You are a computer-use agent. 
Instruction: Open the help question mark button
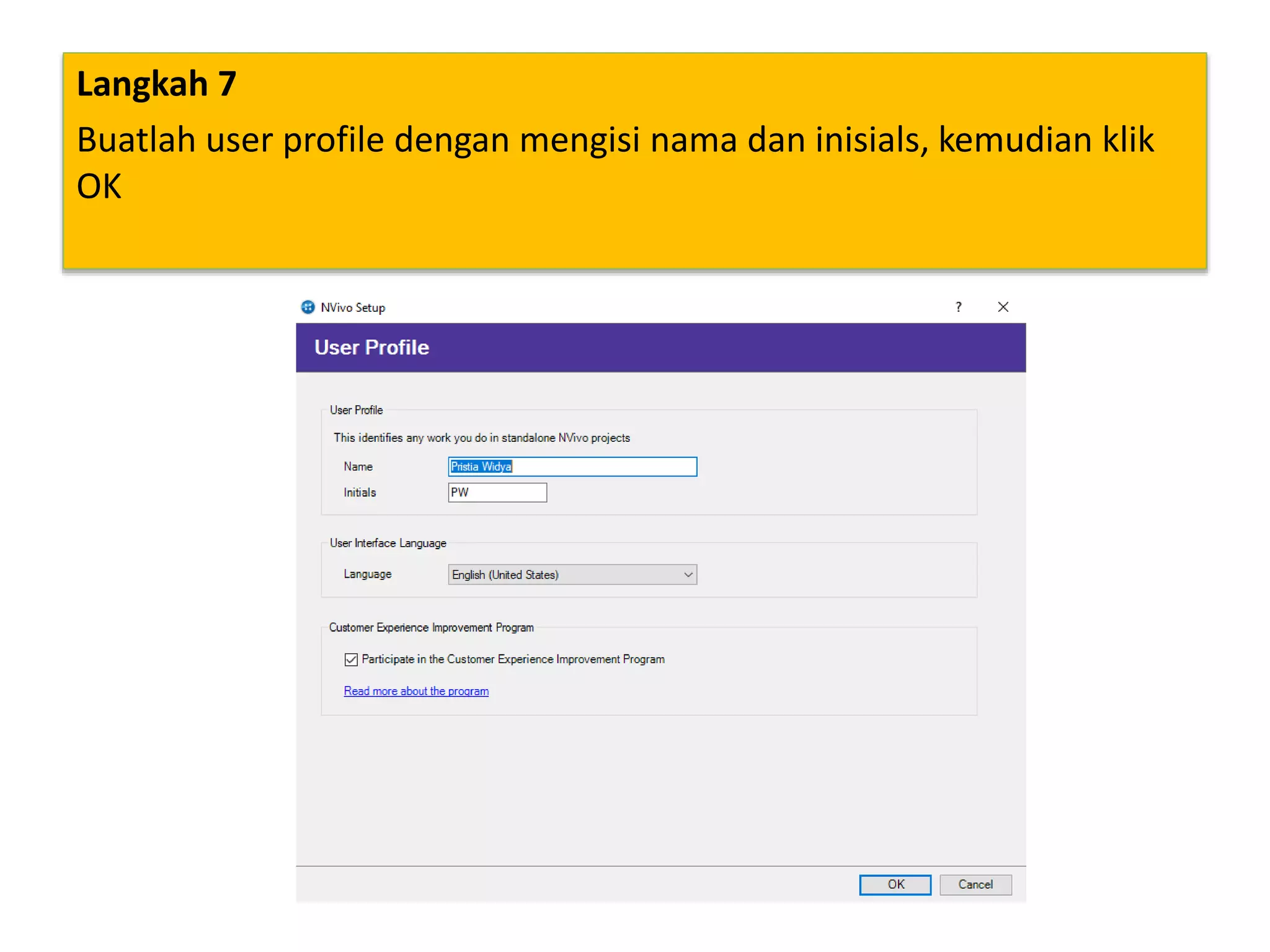pos(959,307)
